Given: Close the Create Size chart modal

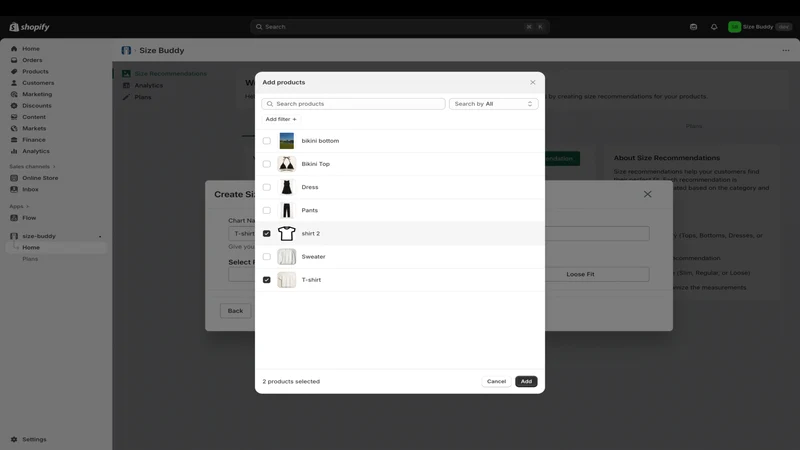Looking at the screenshot, I should 647,194.
